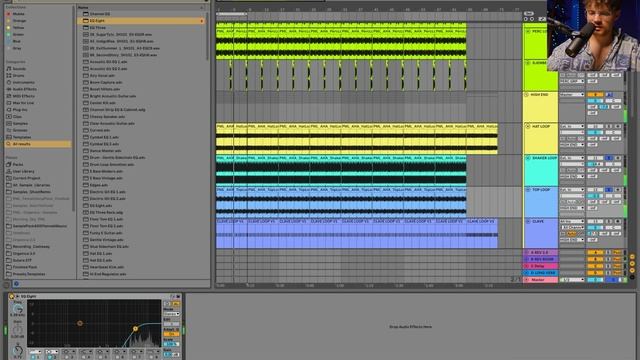The width and height of the screenshot is (640, 360).
Task: Fold the HAT LOOP track
Action: 527,127
